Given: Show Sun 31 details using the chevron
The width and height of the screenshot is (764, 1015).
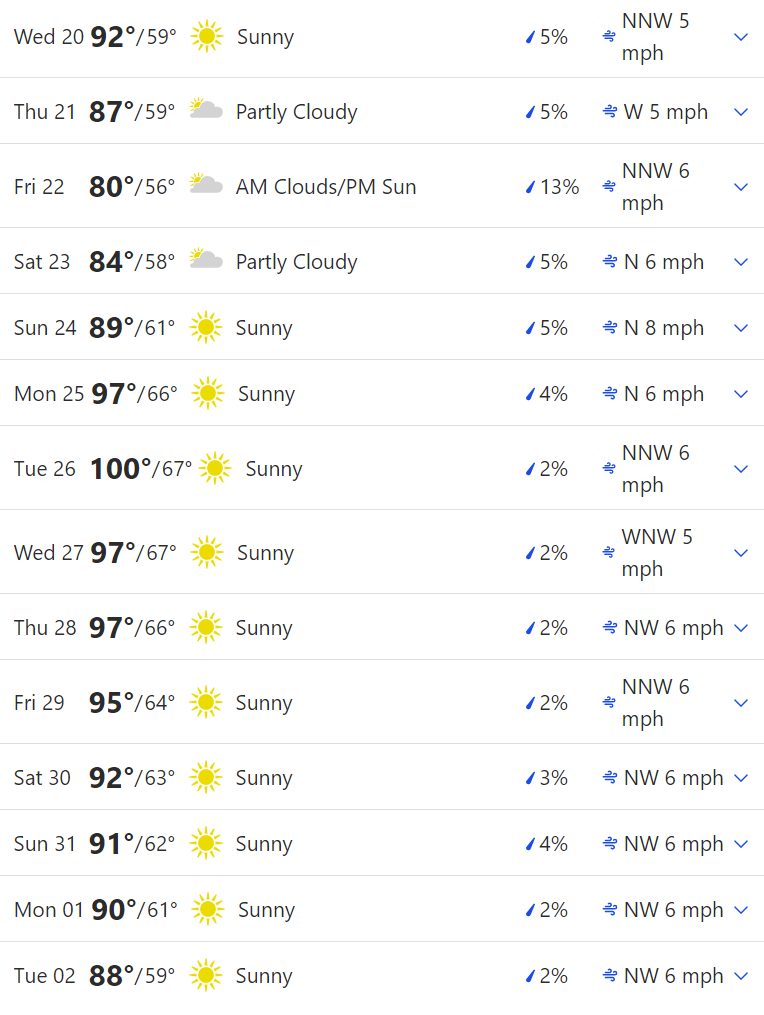Looking at the screenshot, I should coord(741,844).
